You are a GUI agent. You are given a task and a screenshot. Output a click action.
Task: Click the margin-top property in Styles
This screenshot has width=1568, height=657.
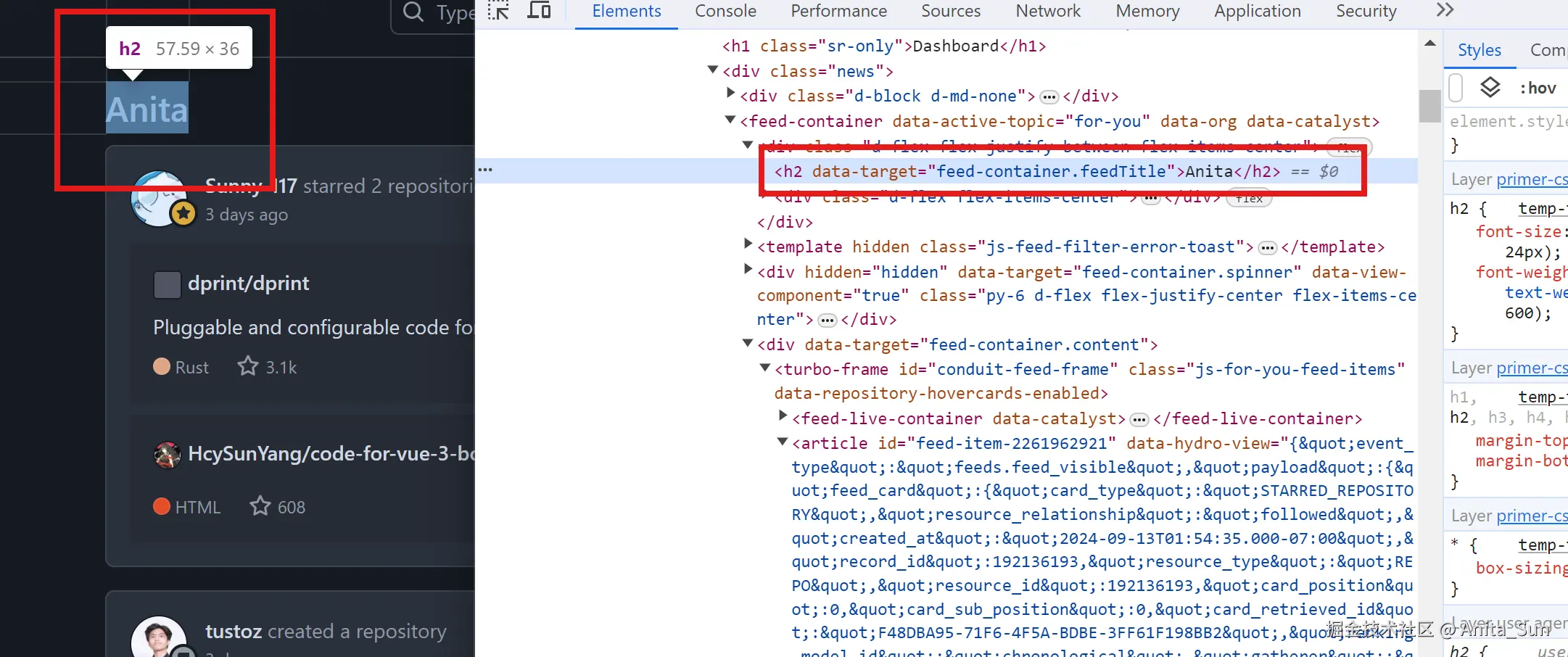coord(1522,441)
